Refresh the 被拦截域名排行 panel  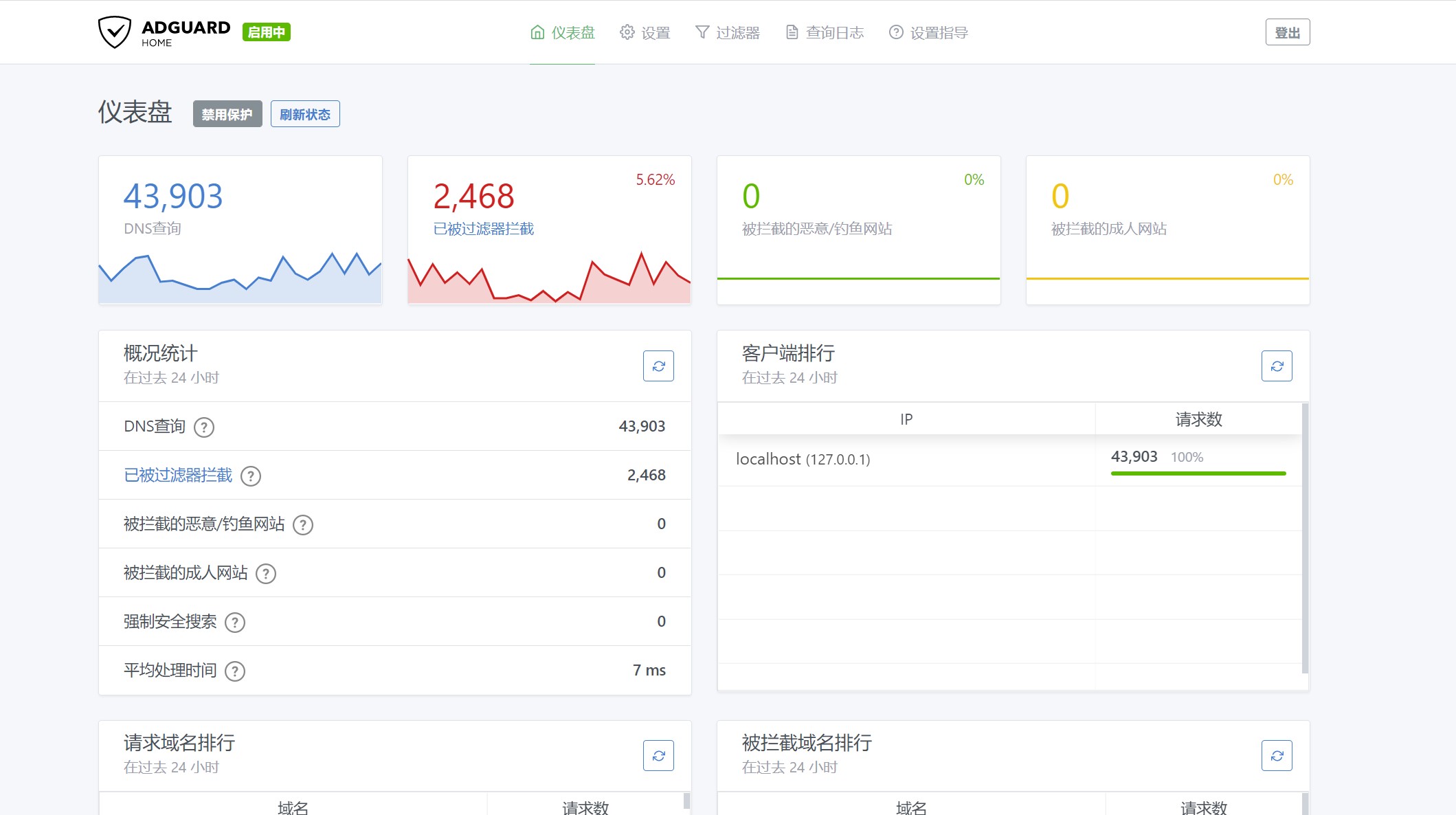pyautogui.click(x=1276, y=756)
